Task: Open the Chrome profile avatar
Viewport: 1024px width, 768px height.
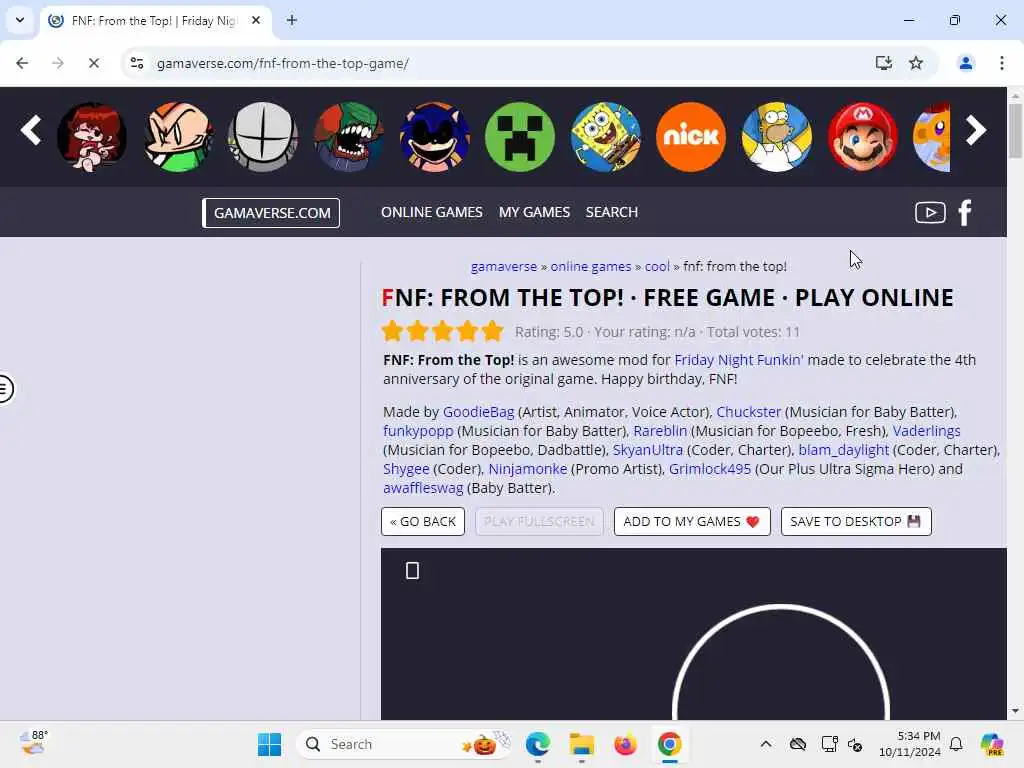Action: [965, 63]
